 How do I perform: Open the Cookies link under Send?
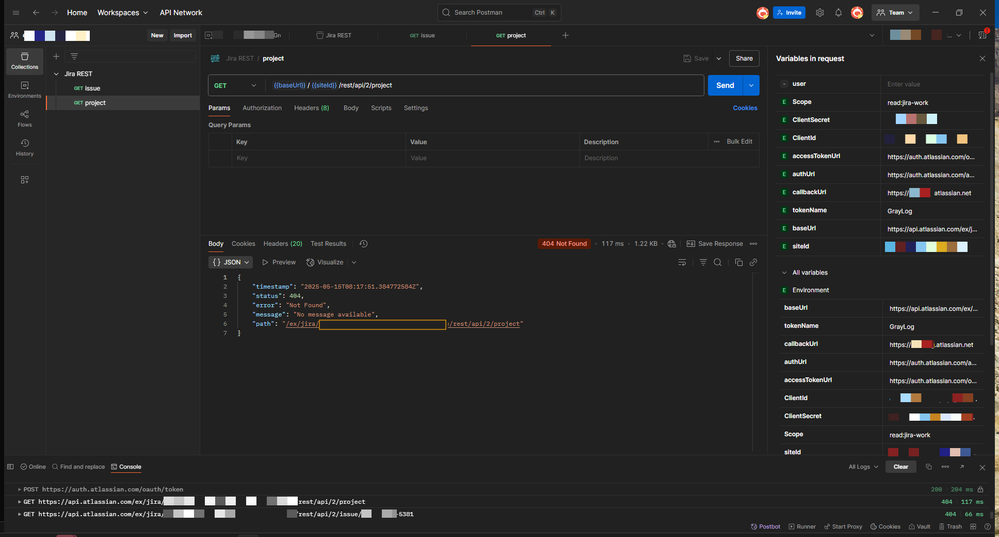(x=745, y=108)
